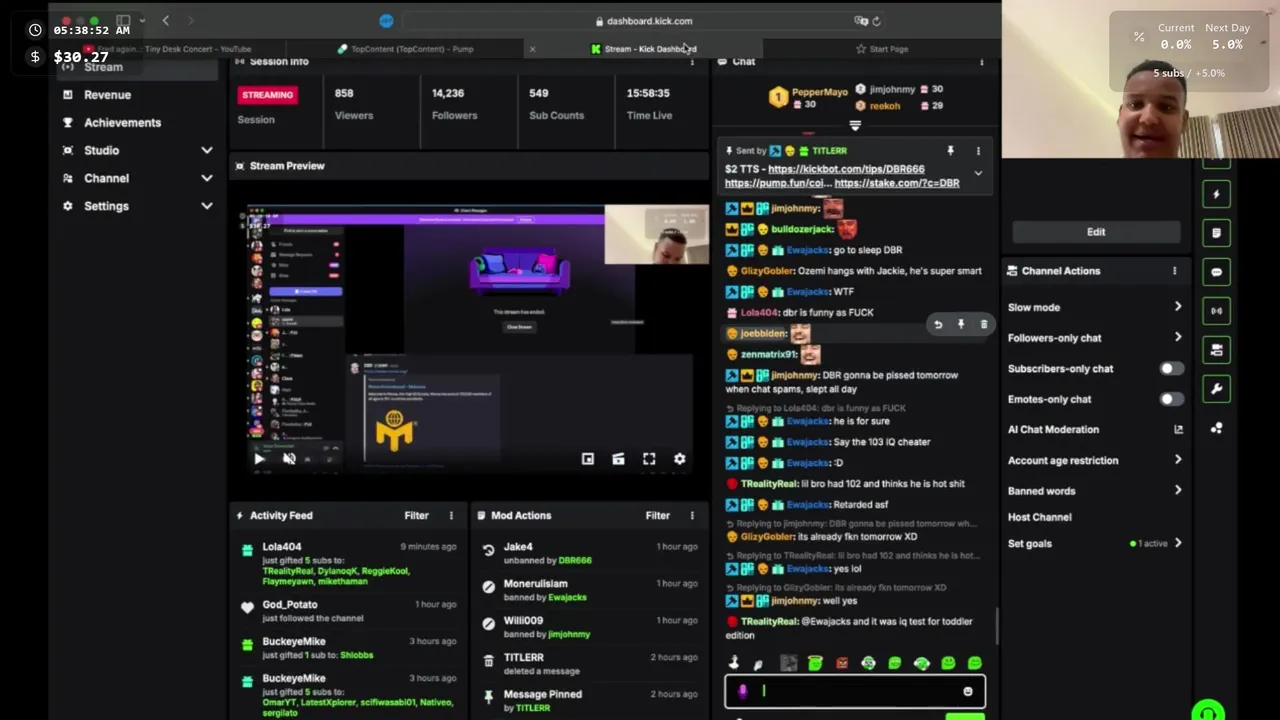
Task: Open the broadcast signal widget in right rail
Action: (x=1216, y=311)
